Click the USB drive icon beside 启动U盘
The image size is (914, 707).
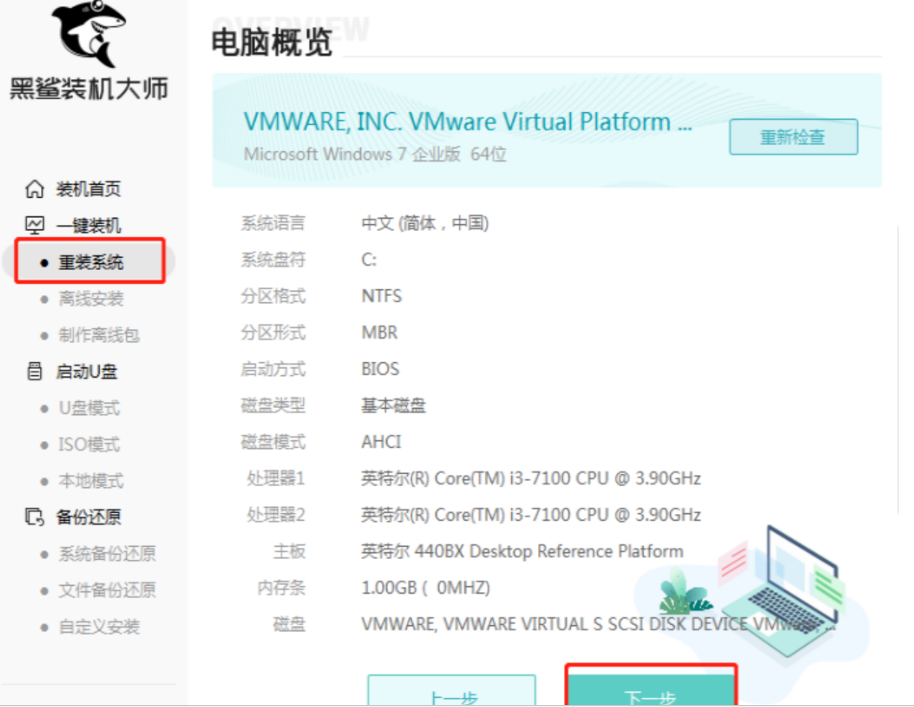(34, 371)
